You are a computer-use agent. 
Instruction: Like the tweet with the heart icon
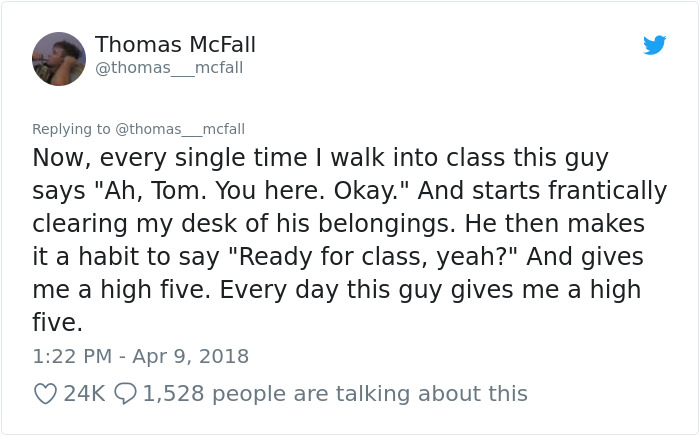pos(45,394)
